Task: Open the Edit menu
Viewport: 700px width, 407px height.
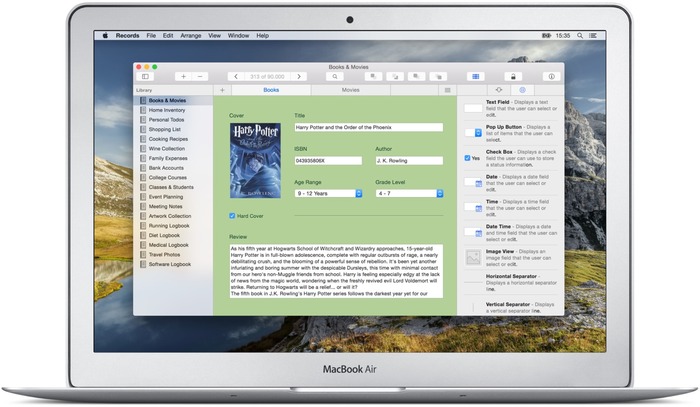Action: point(168,36)
